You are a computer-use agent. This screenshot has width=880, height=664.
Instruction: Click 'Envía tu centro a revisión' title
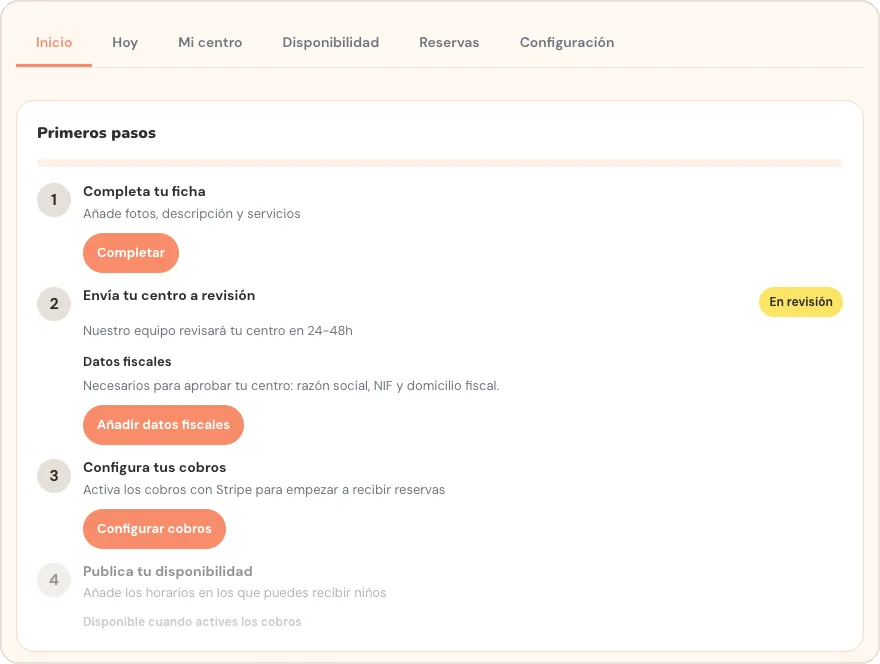(x=169, y=295)
